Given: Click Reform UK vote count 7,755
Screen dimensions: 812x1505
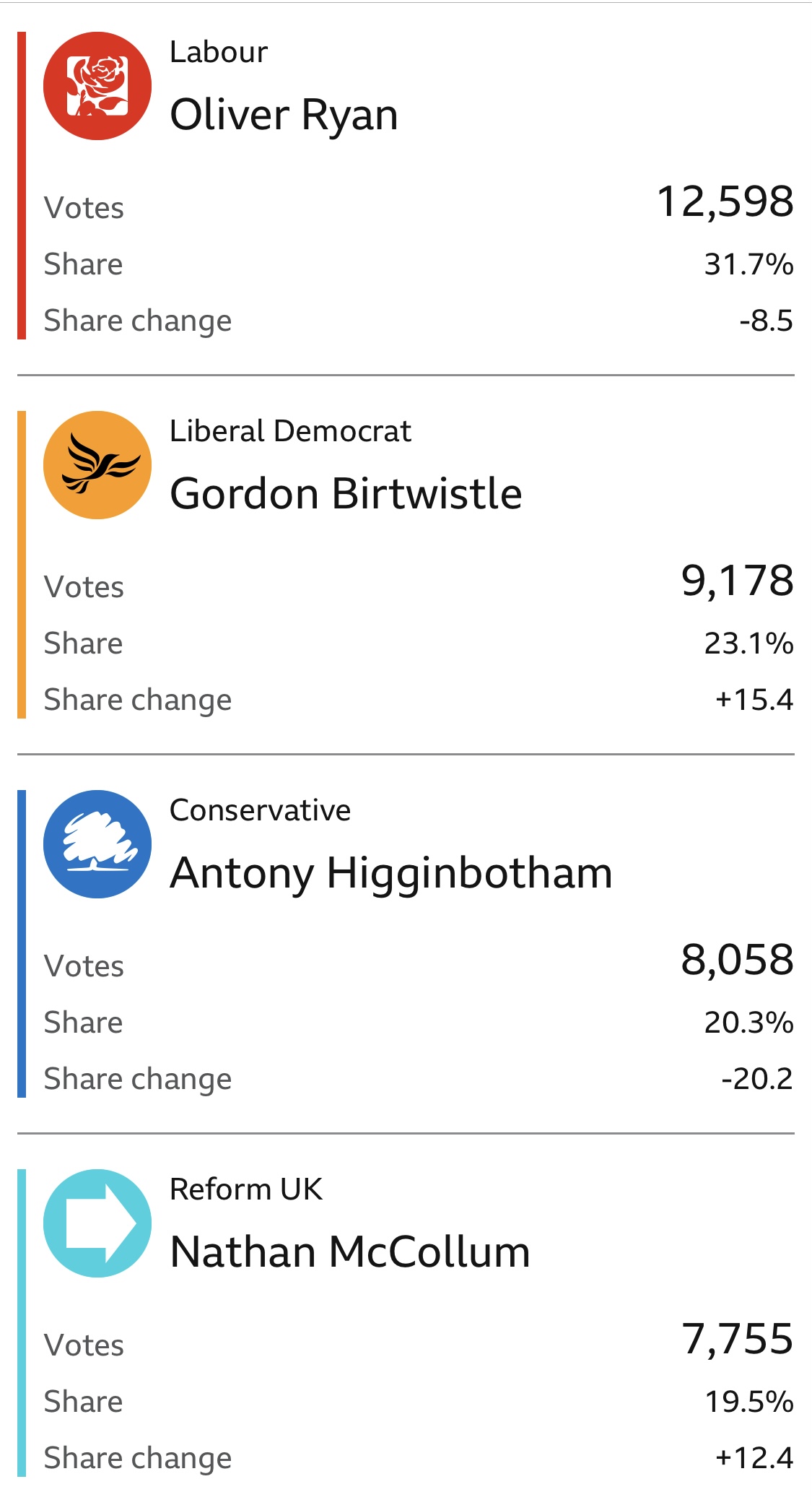Looking at the screenshot, I should [737, 1339].
